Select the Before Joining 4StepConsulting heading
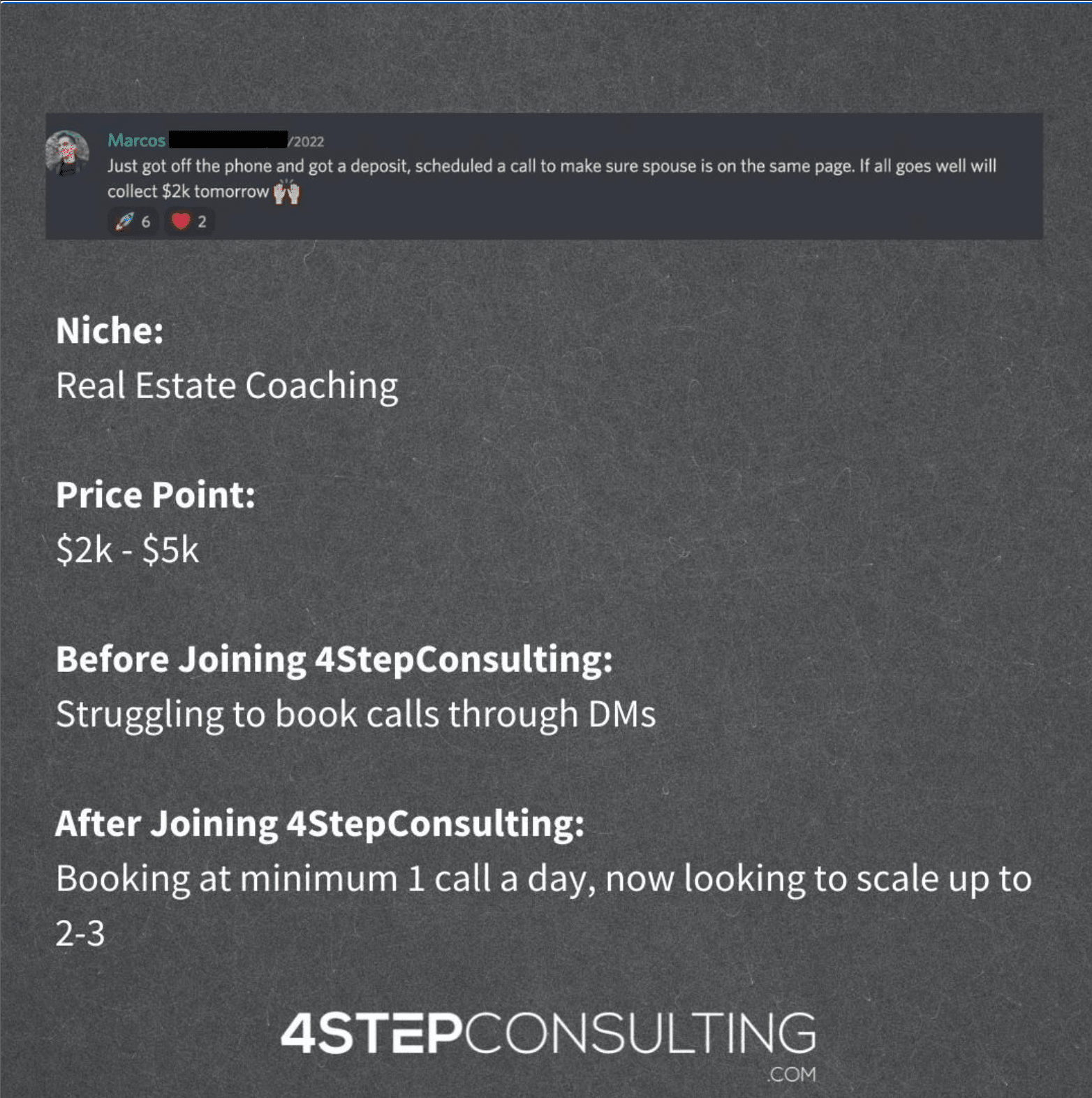Image resolution: width=1092 pixels, height=1098 pixels. click(334, 660)
